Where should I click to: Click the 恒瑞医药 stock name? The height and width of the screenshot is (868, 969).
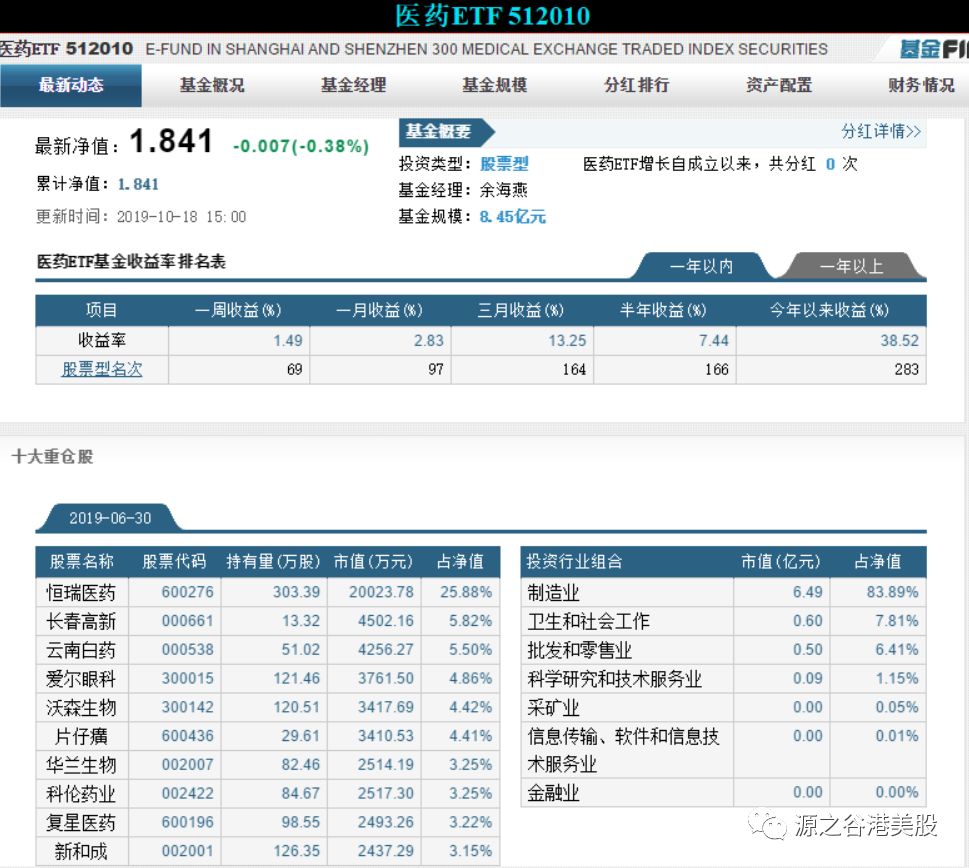click(x=81, y=592)
